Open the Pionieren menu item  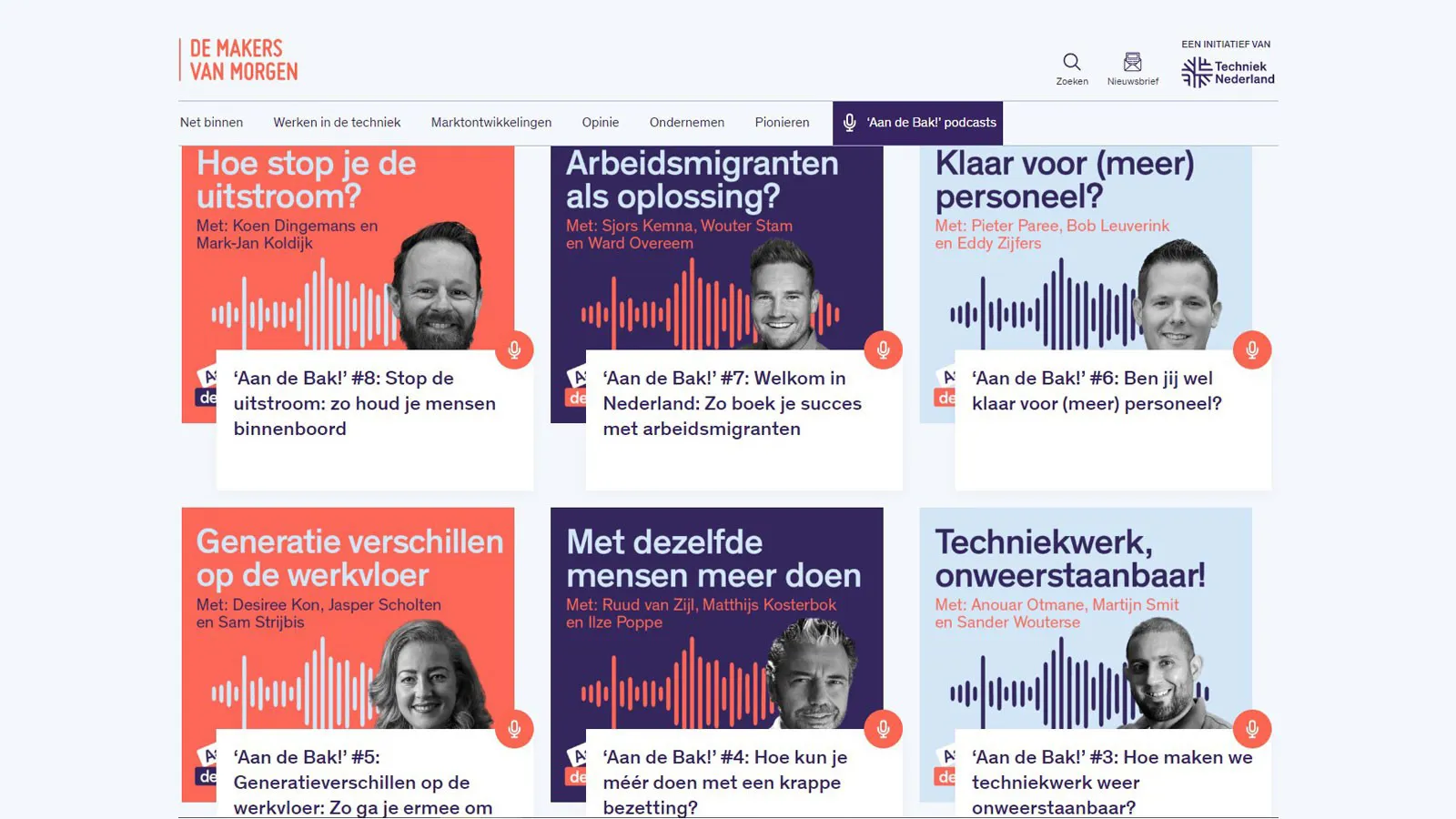tap(782, 122)
